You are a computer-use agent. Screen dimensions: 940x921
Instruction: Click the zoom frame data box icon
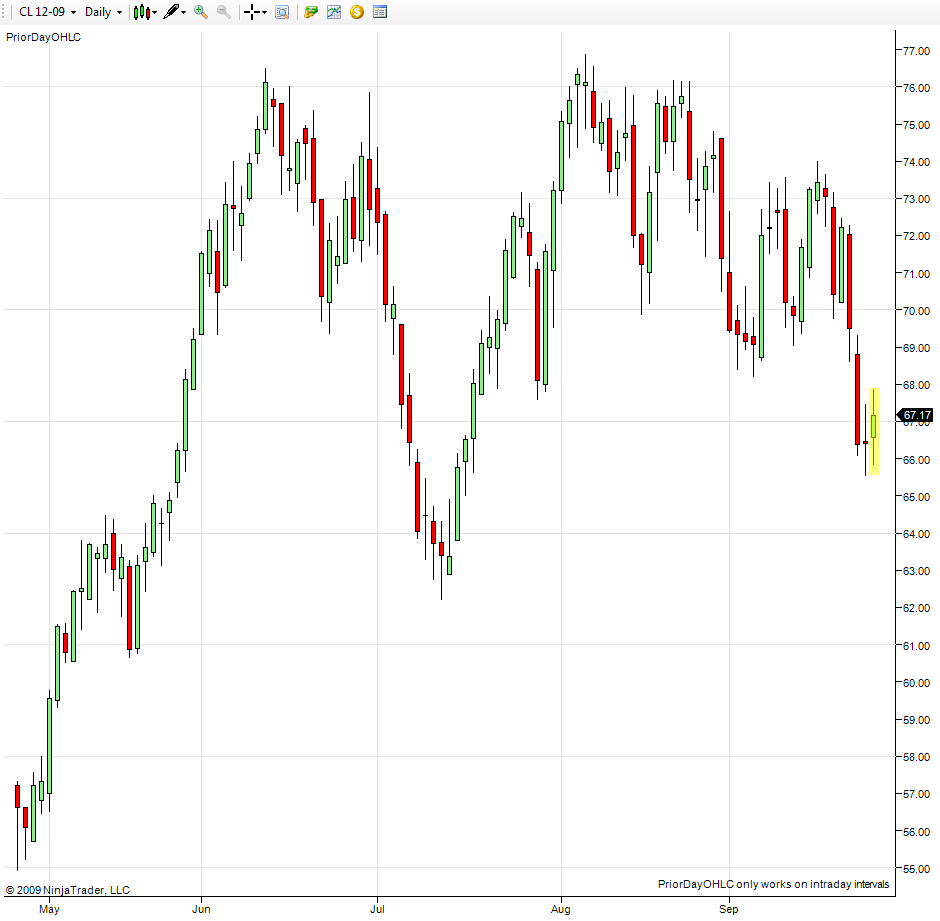(x=282, y=12)
